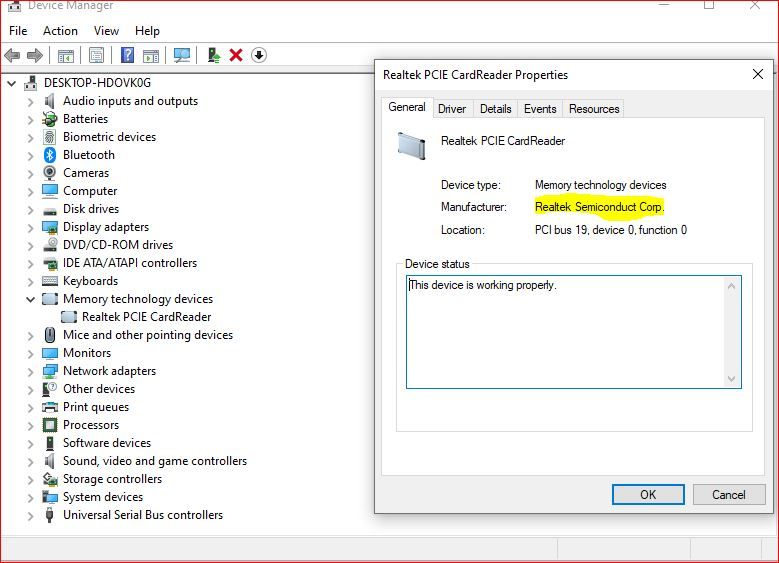The height and width of the screenshot is (563, 779).
Task: Click the Memory technology devices type value
Action: 600,185
